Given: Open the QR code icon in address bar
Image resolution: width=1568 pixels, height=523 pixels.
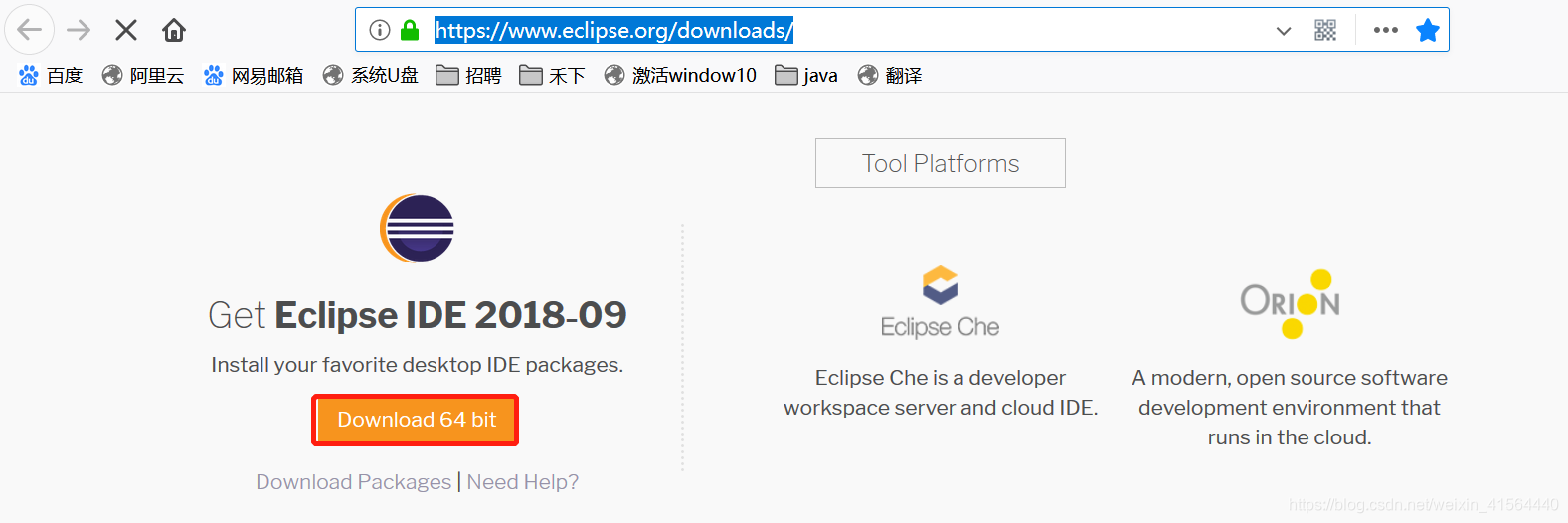Looking at the screenshot, I should point(1325,30).
